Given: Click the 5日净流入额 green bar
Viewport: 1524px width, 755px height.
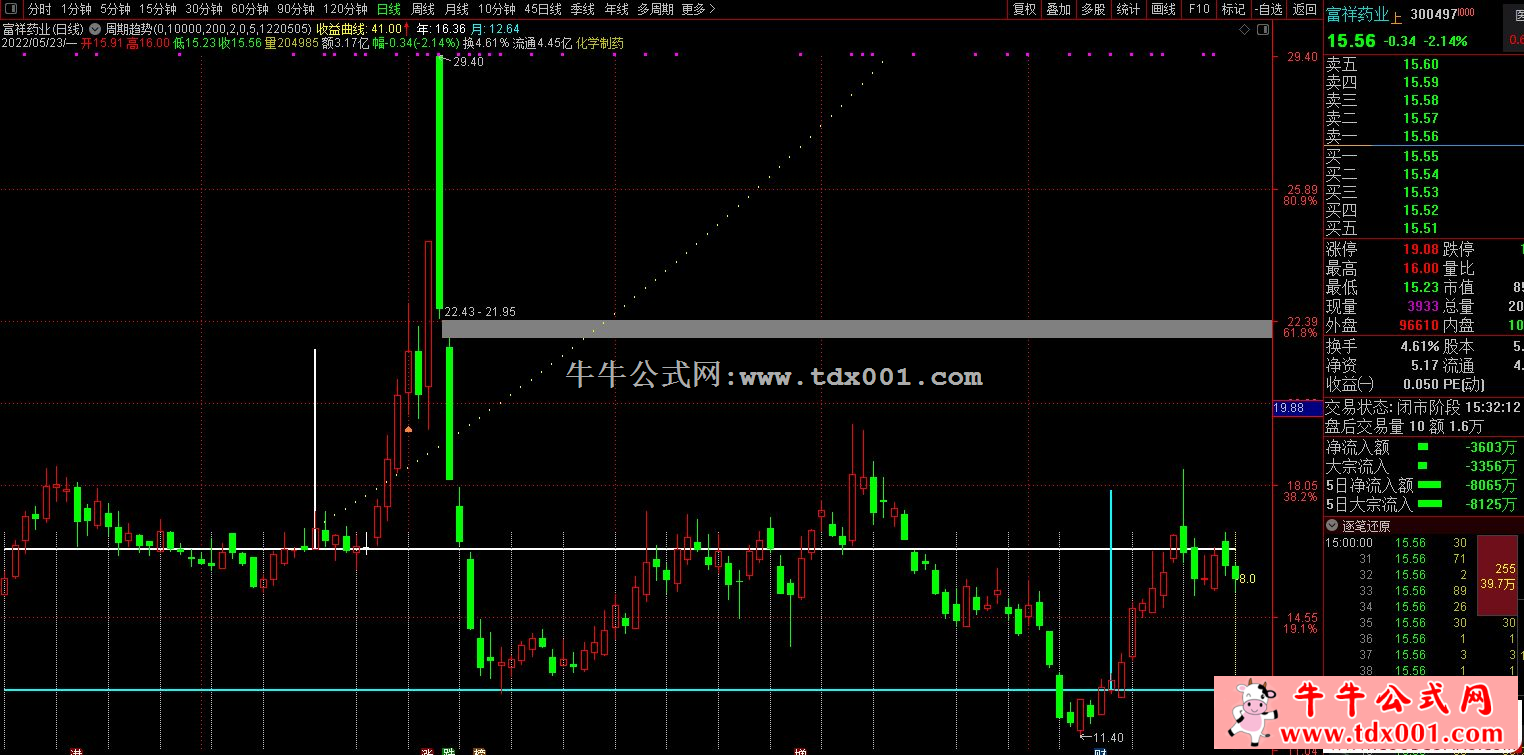Looking at the screenshot, I should [x=1430, y=486].
